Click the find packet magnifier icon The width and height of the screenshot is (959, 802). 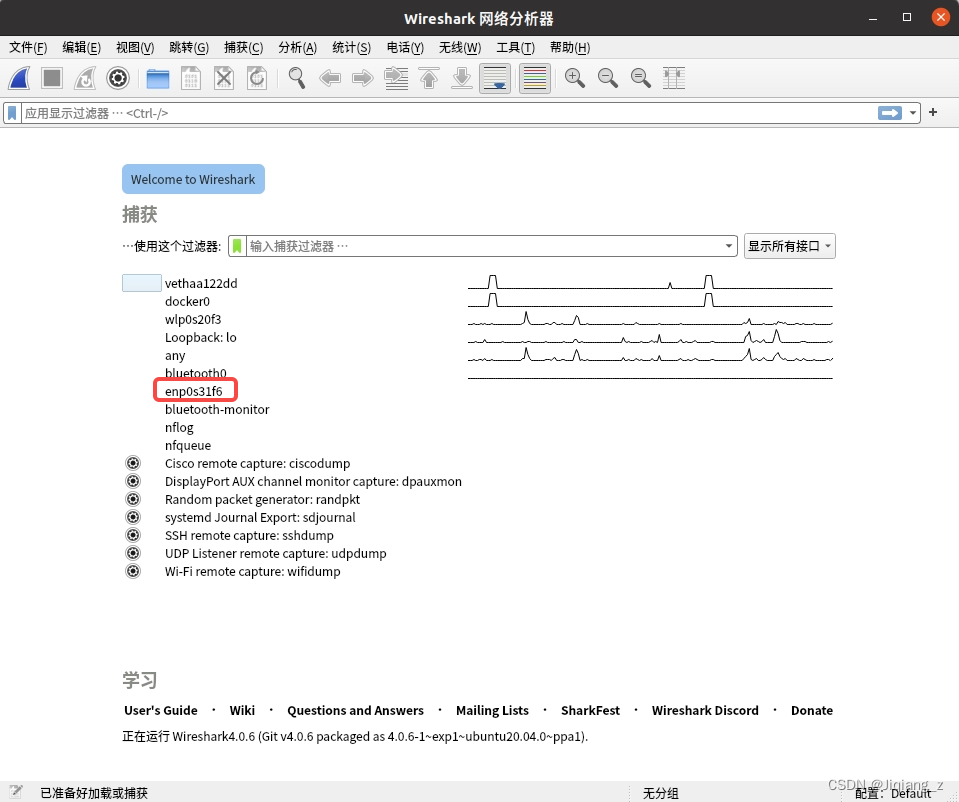pyautogui.click(x=297, y=78)
